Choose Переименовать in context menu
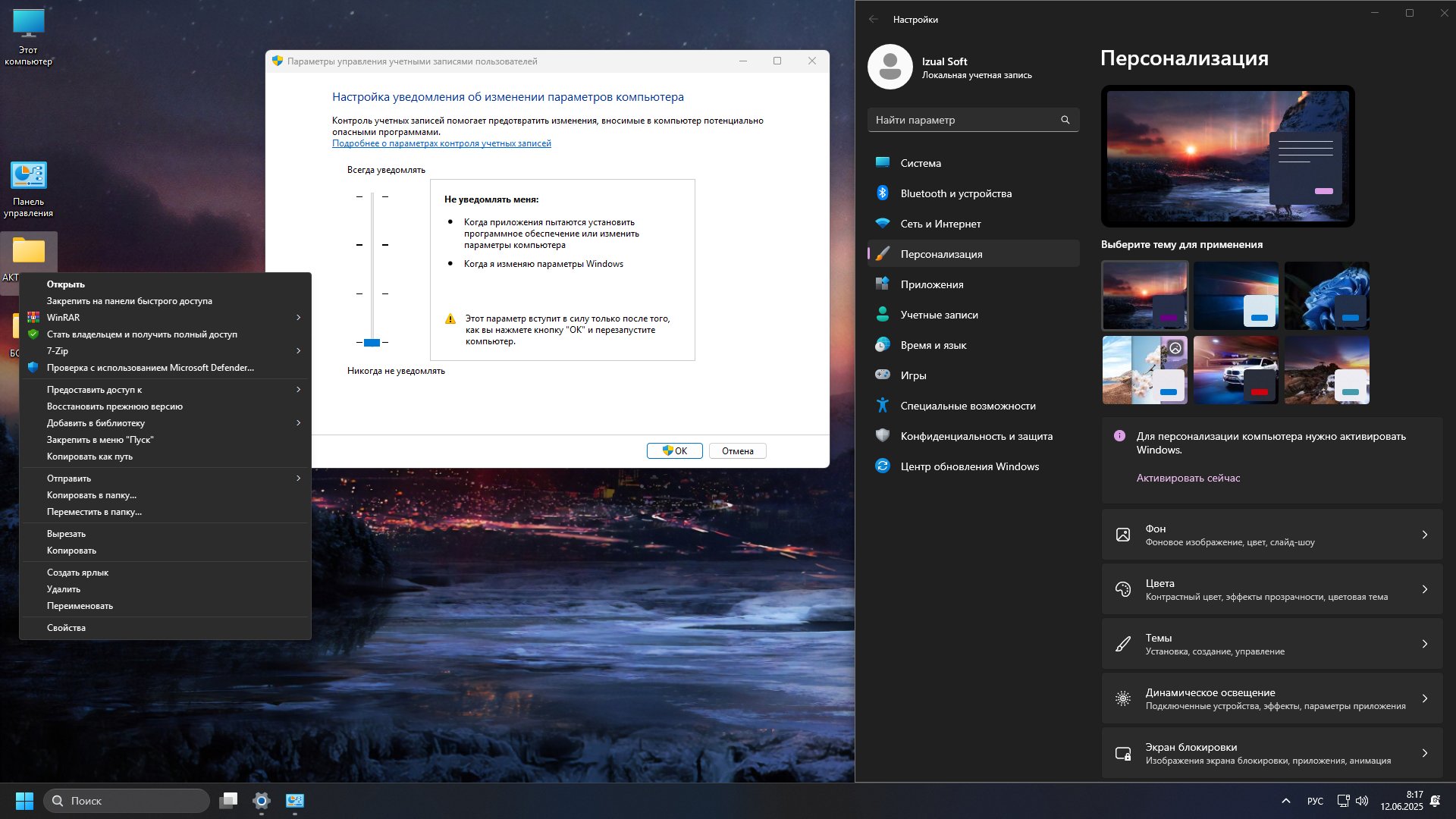This screenshot has height=819, width=1456. point(80,606)
